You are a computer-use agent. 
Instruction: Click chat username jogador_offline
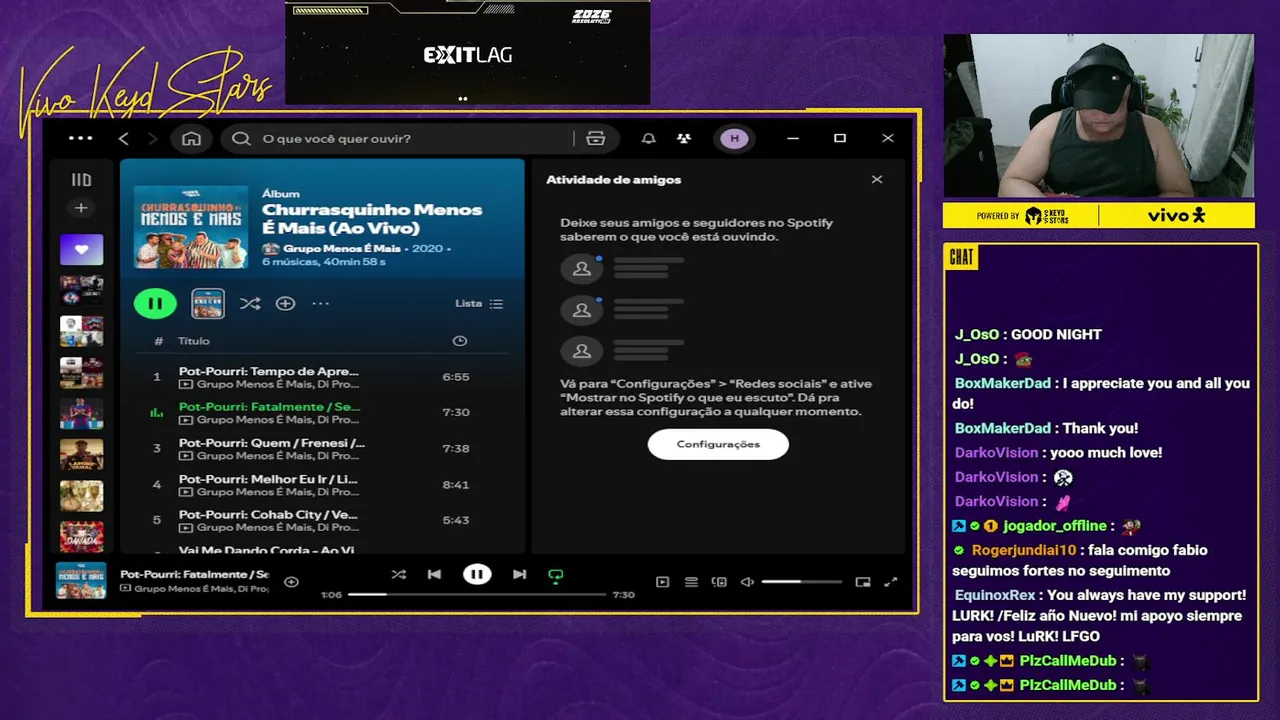coord(1055,526)
